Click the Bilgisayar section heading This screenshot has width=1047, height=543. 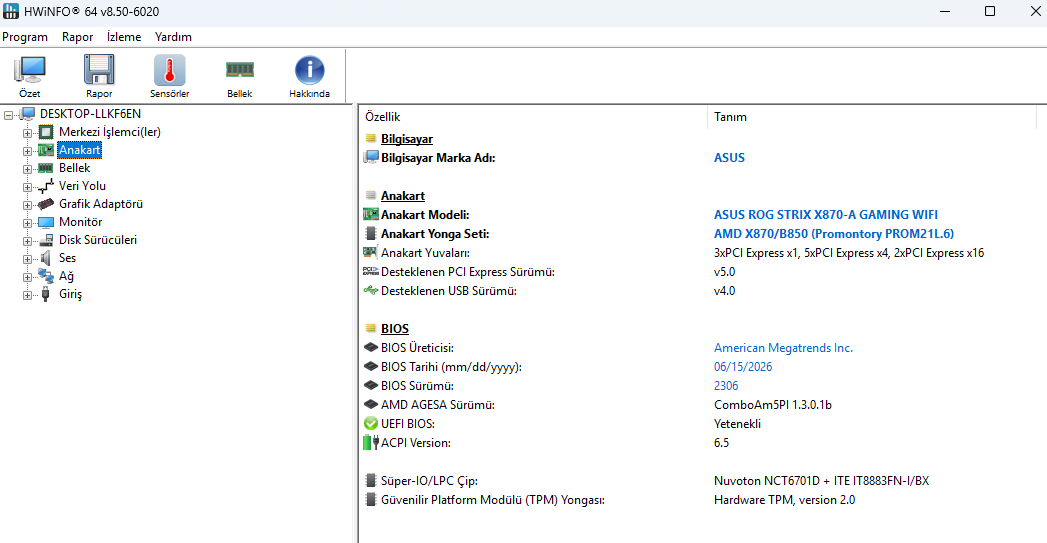407,139
